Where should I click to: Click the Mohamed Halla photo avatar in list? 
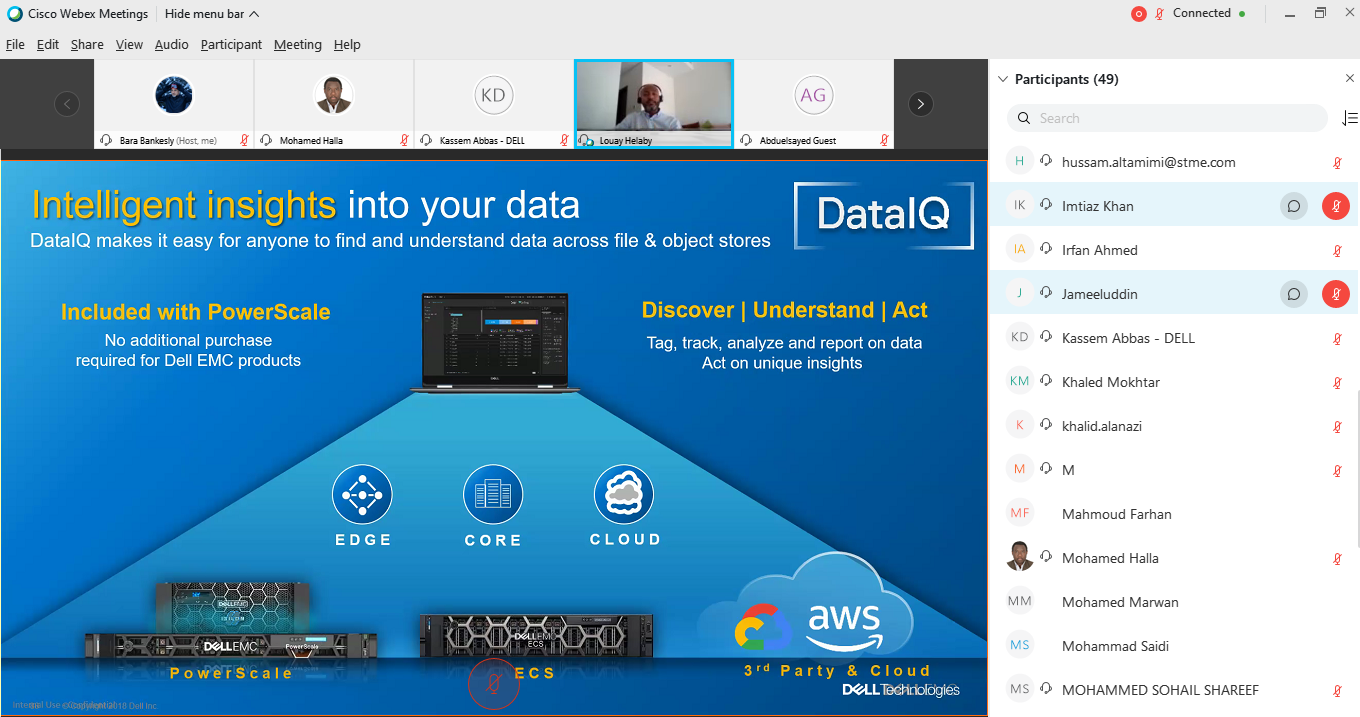(x=1019, y=558)
